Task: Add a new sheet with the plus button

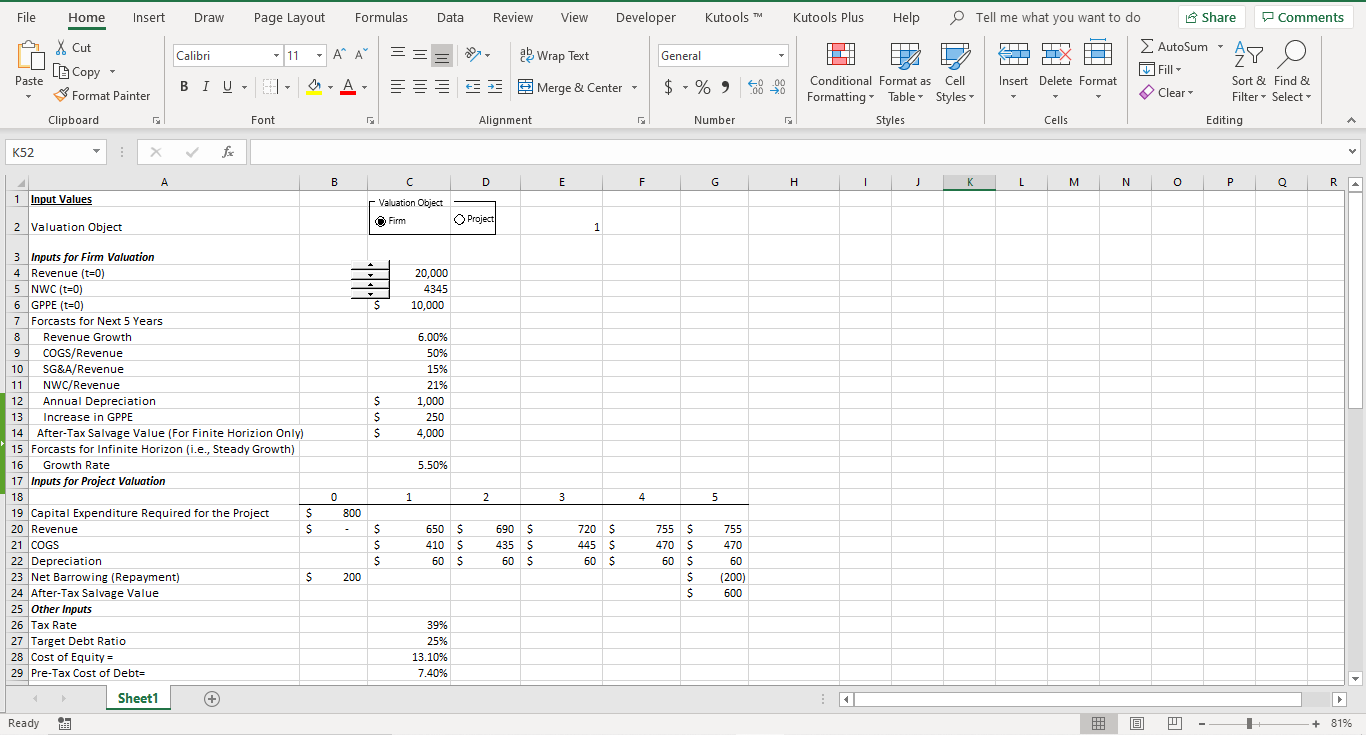Action: pyautogui.click(x=211, y=699)
